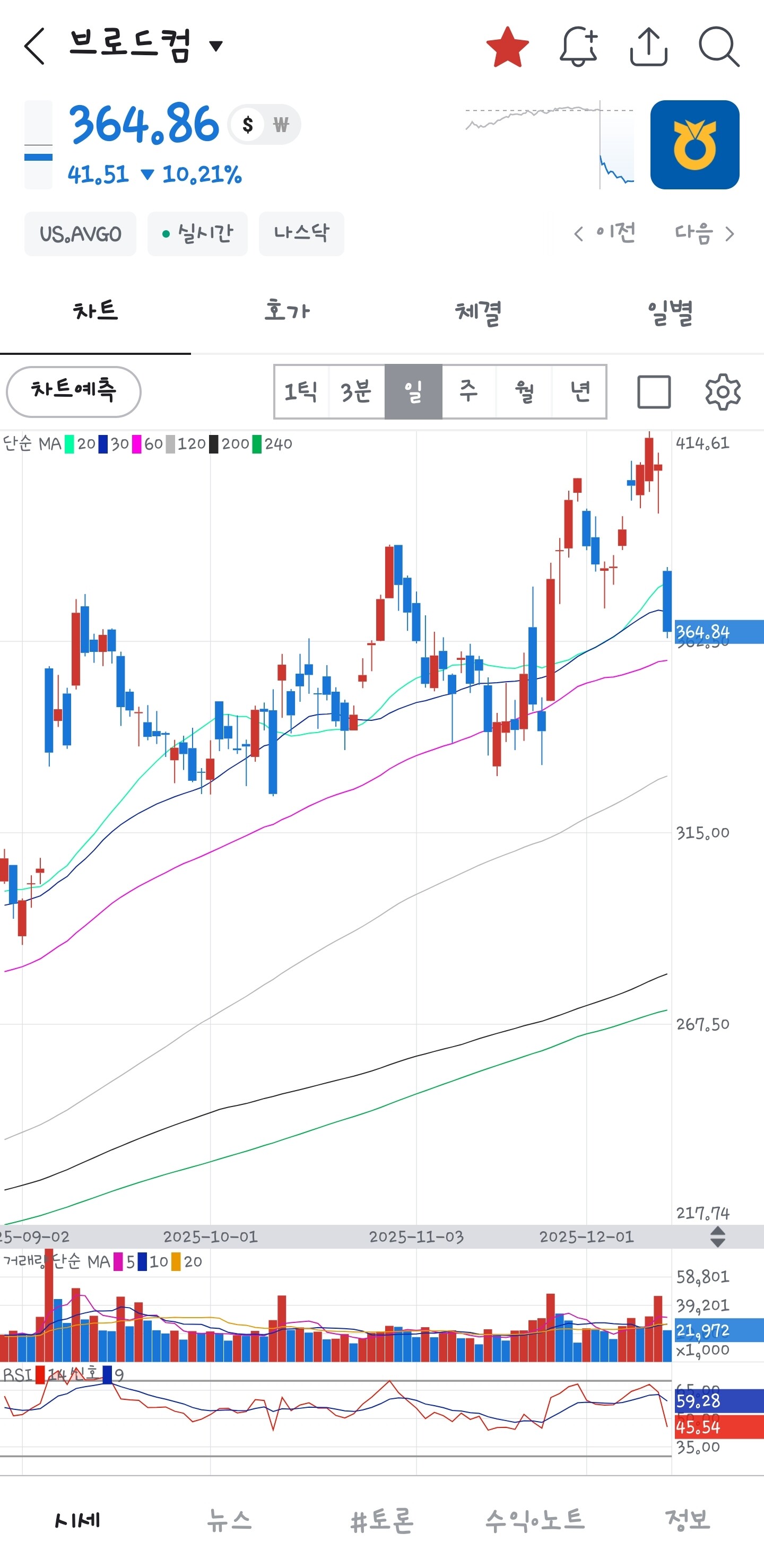
Task: Select the 주 weekly chart interval
Action: [469, 391]
